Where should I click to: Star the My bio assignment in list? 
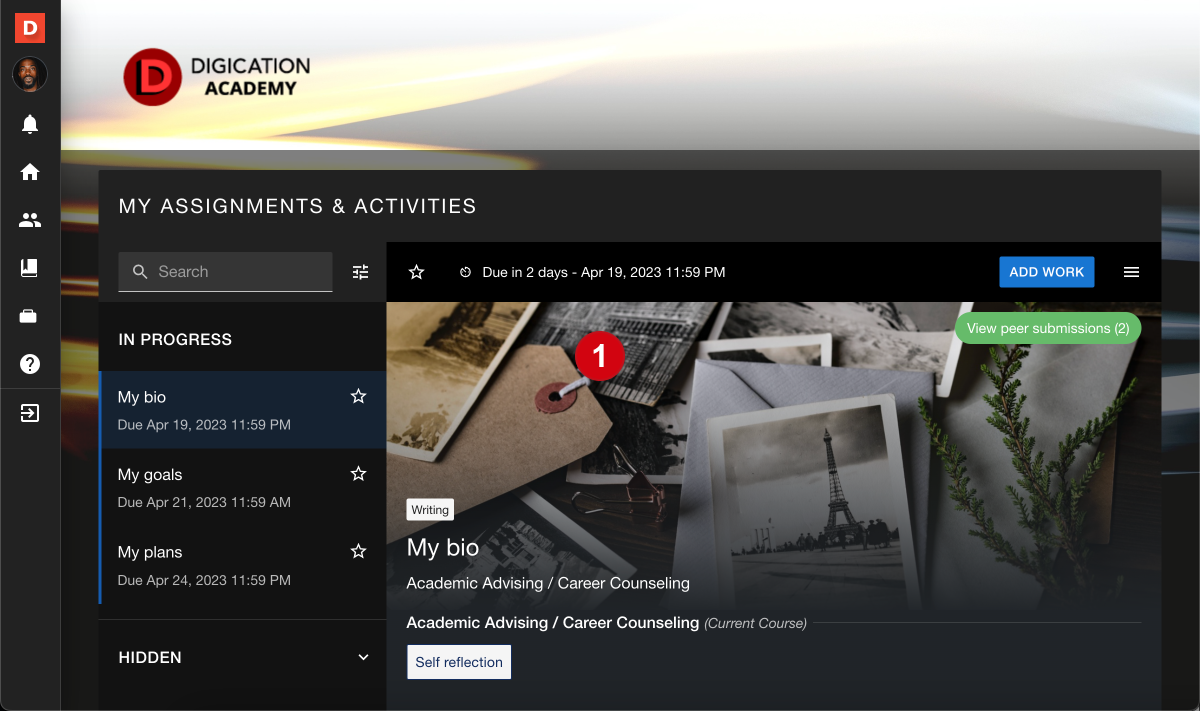click(x=359, y=396)
